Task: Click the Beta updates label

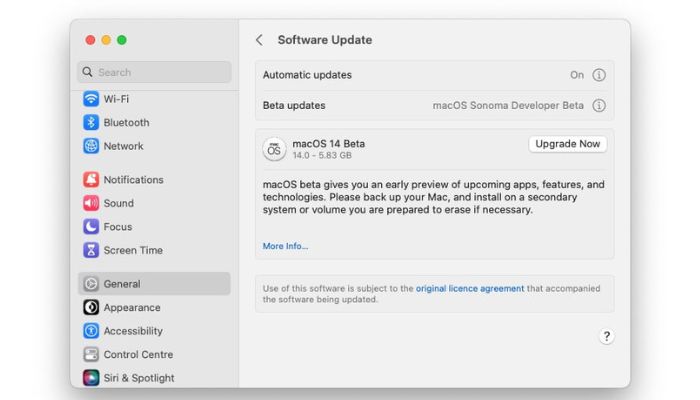Action: 294,105
